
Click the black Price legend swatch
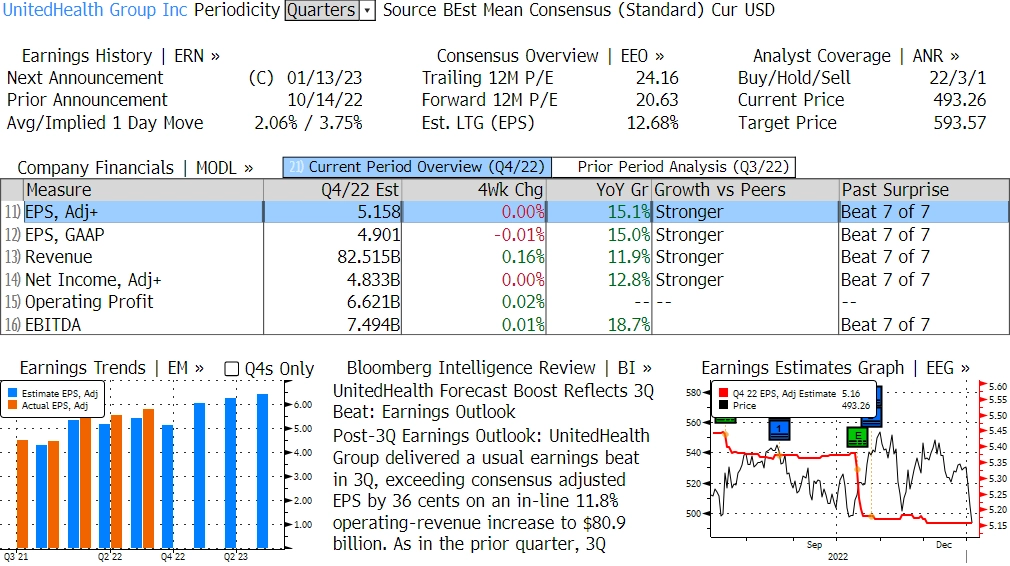pos(723,406)
